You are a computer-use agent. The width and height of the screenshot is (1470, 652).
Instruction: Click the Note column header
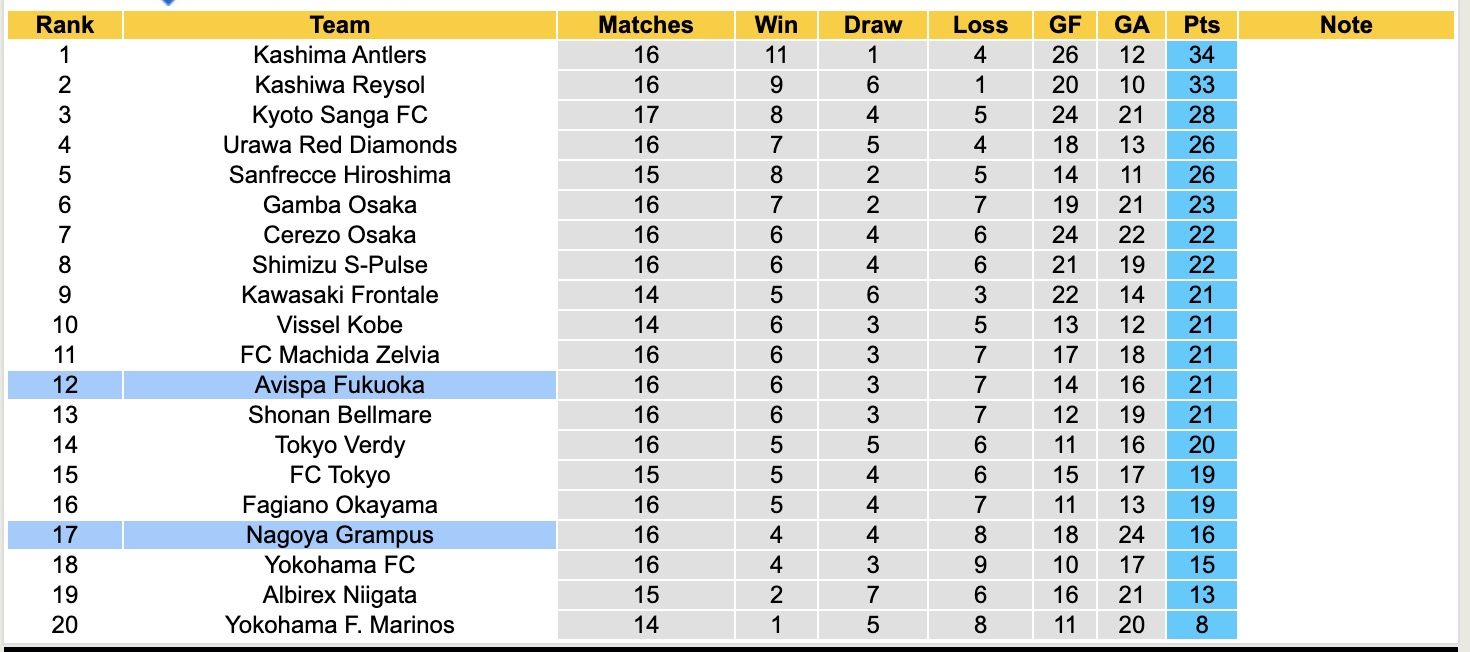click(1346, 25)
